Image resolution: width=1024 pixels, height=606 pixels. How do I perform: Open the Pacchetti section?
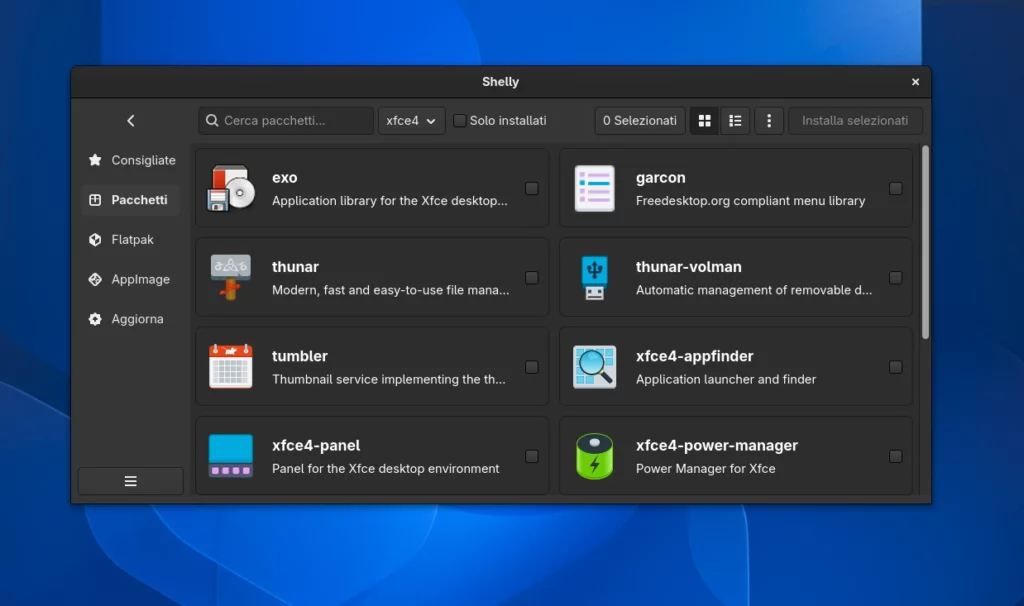coord(131,200)
